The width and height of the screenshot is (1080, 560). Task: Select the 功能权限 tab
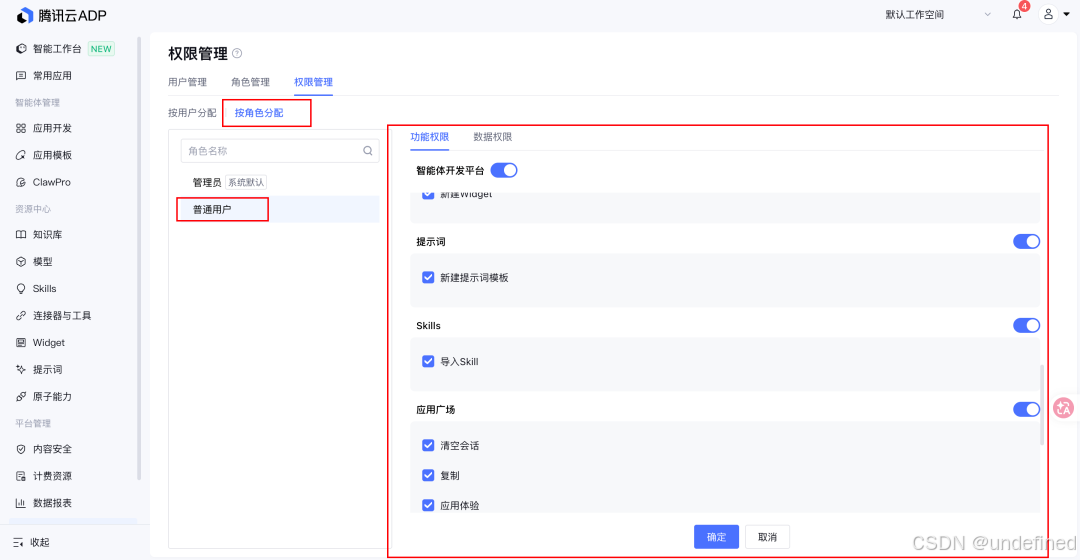click(430, 137)
